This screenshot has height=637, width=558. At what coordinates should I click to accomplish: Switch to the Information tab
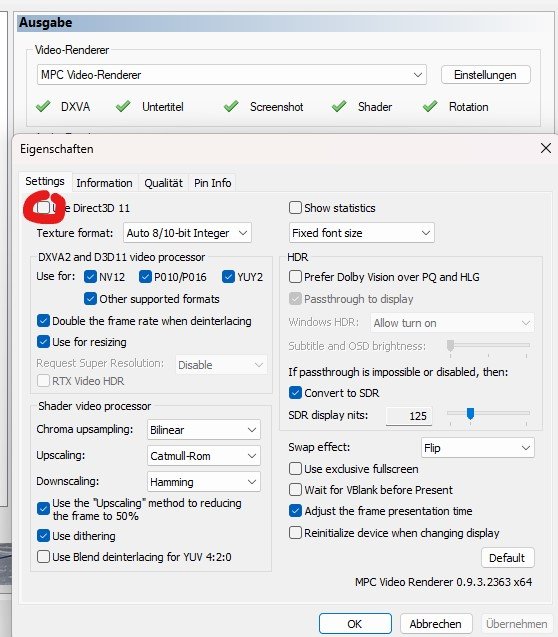104,183
